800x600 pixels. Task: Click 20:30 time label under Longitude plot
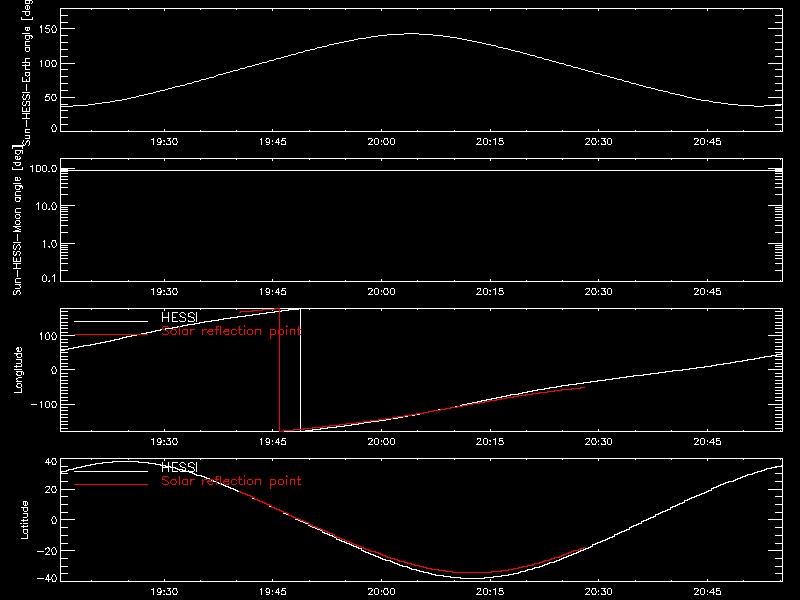598,442
